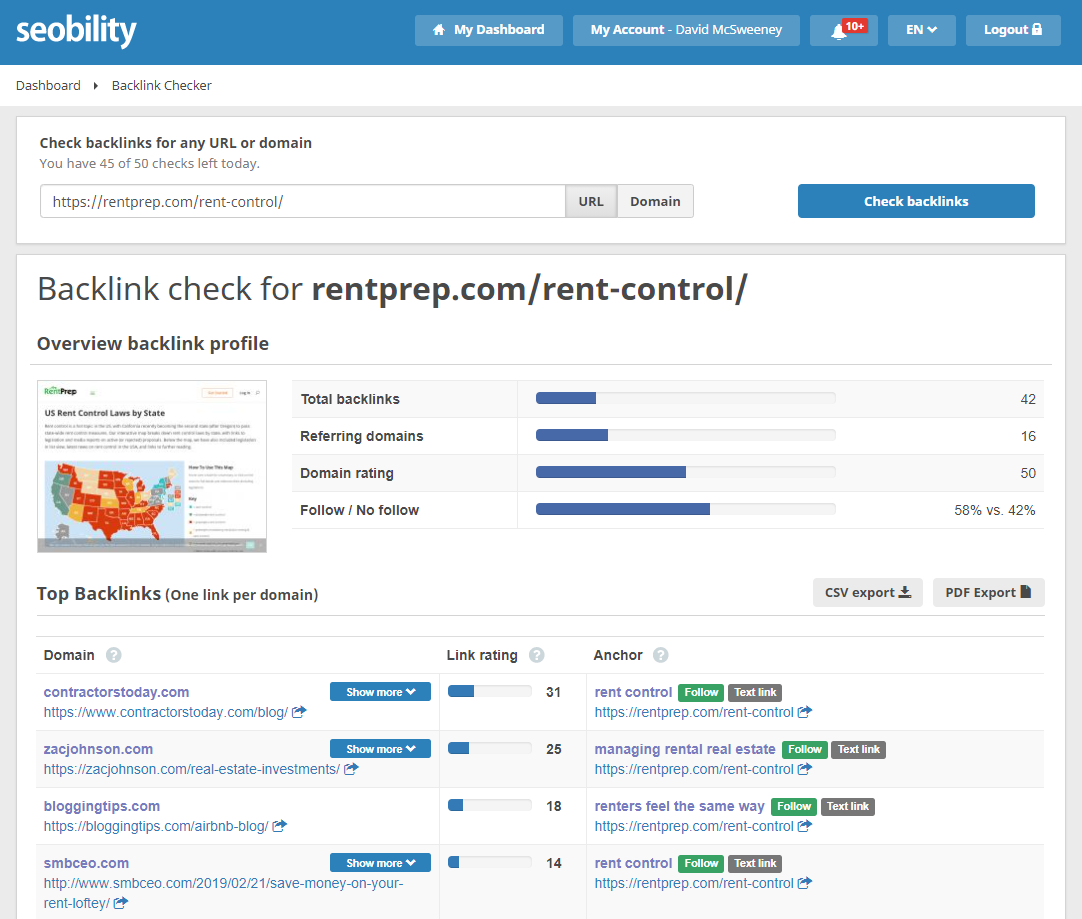Open My Account menu item

686,30
